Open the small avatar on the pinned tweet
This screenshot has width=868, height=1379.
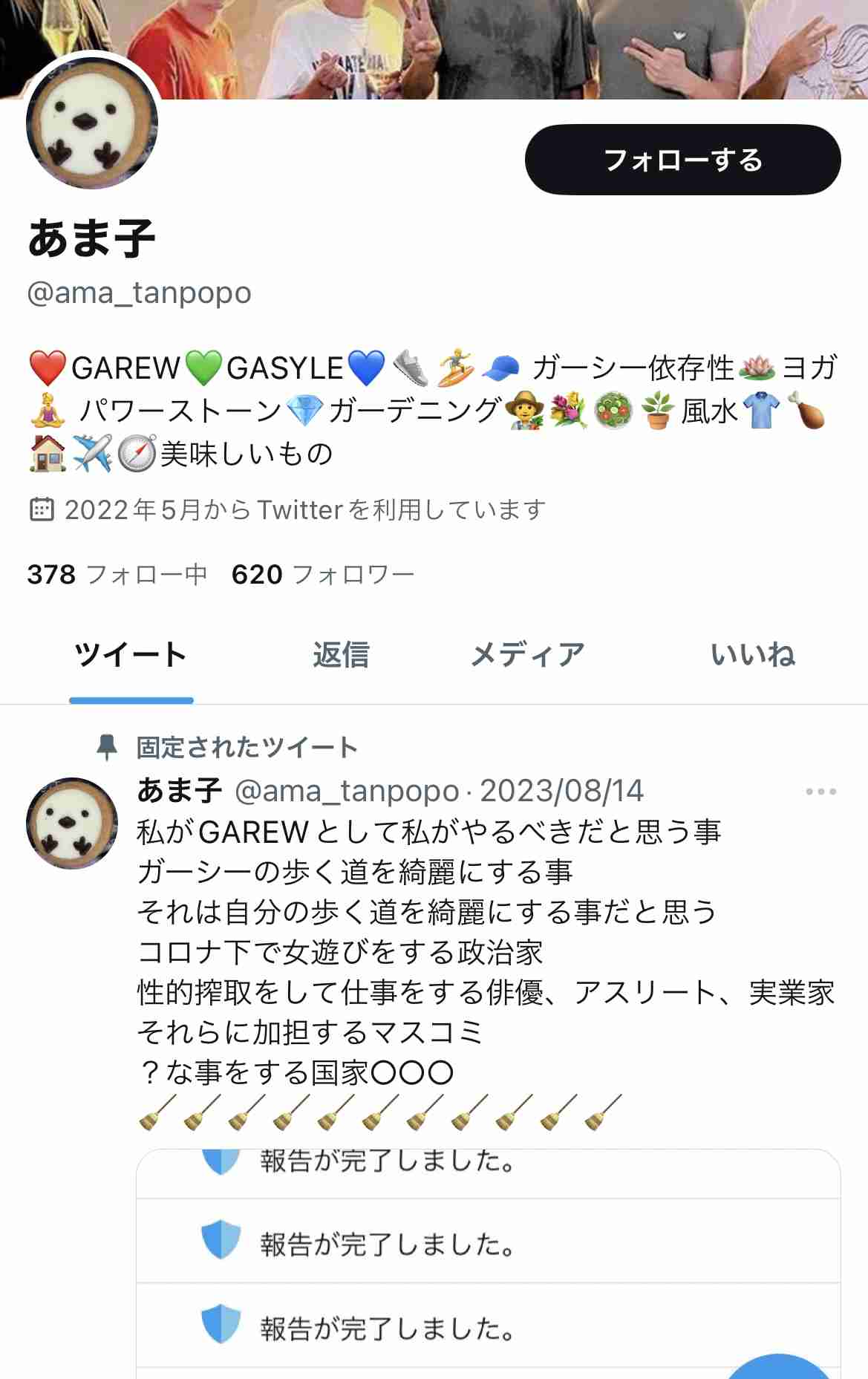[x=72, y=824]
